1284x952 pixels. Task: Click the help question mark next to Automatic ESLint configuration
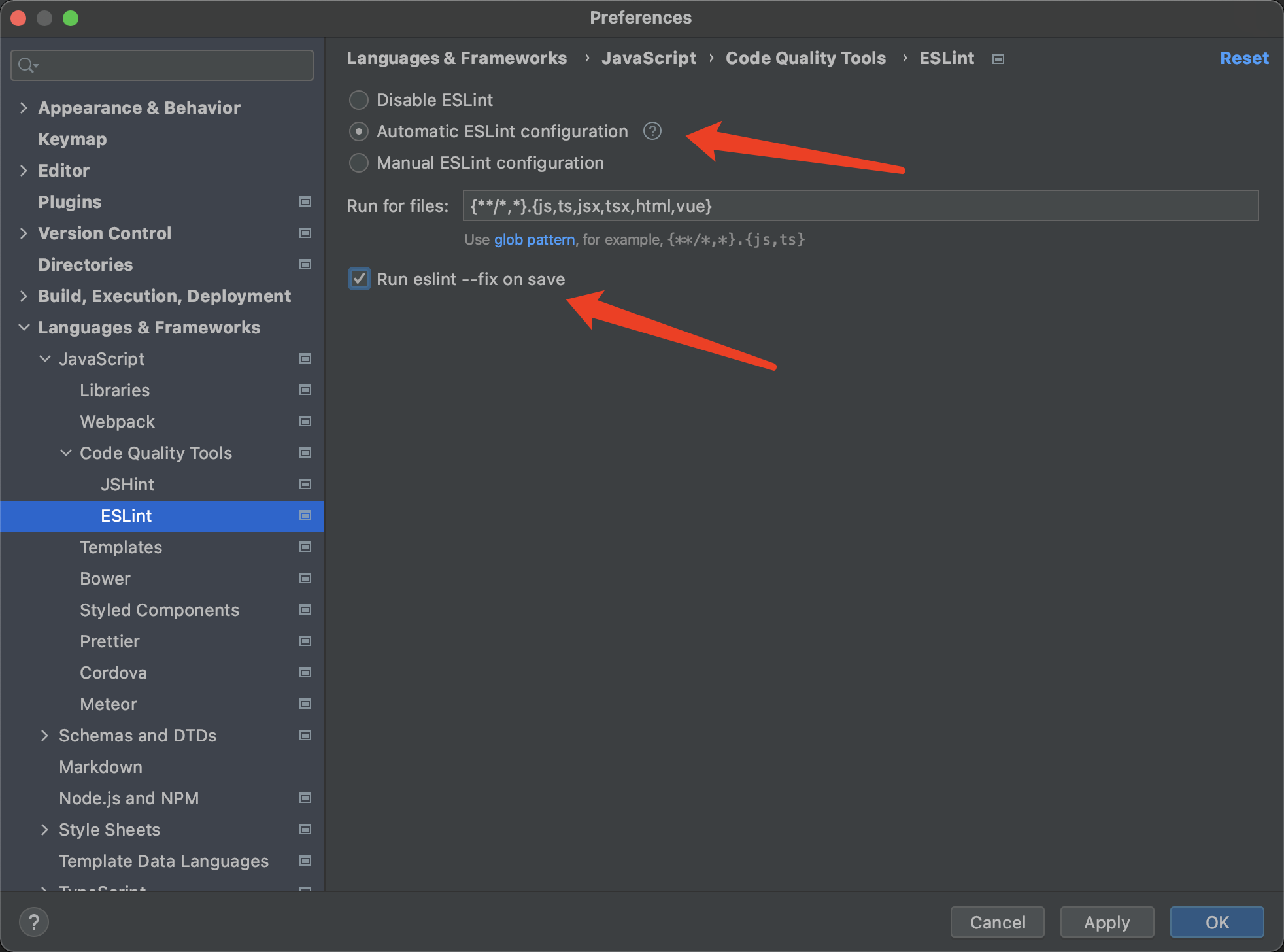click(x=652, y=131)
